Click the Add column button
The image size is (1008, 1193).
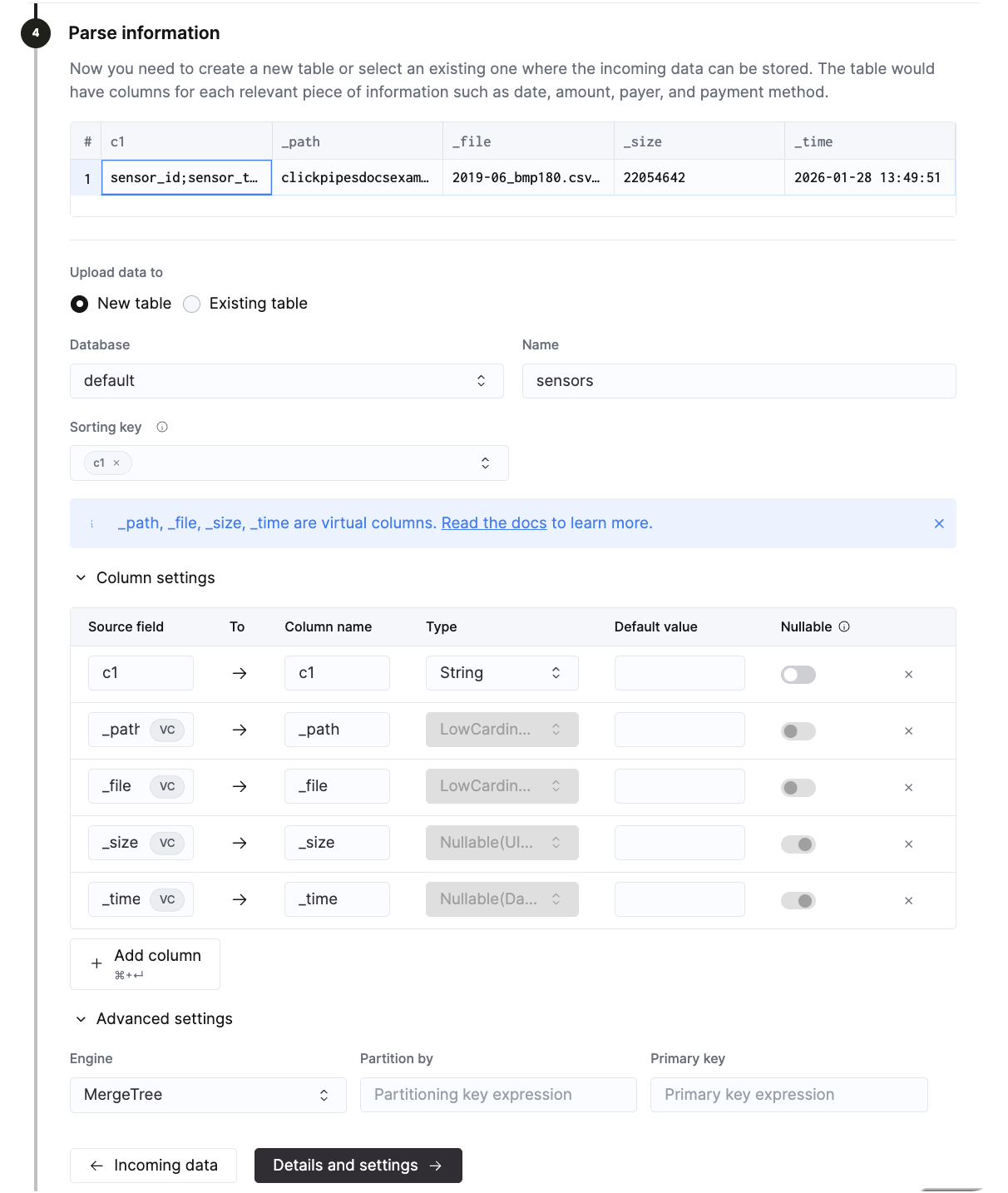tap(144, 963)
